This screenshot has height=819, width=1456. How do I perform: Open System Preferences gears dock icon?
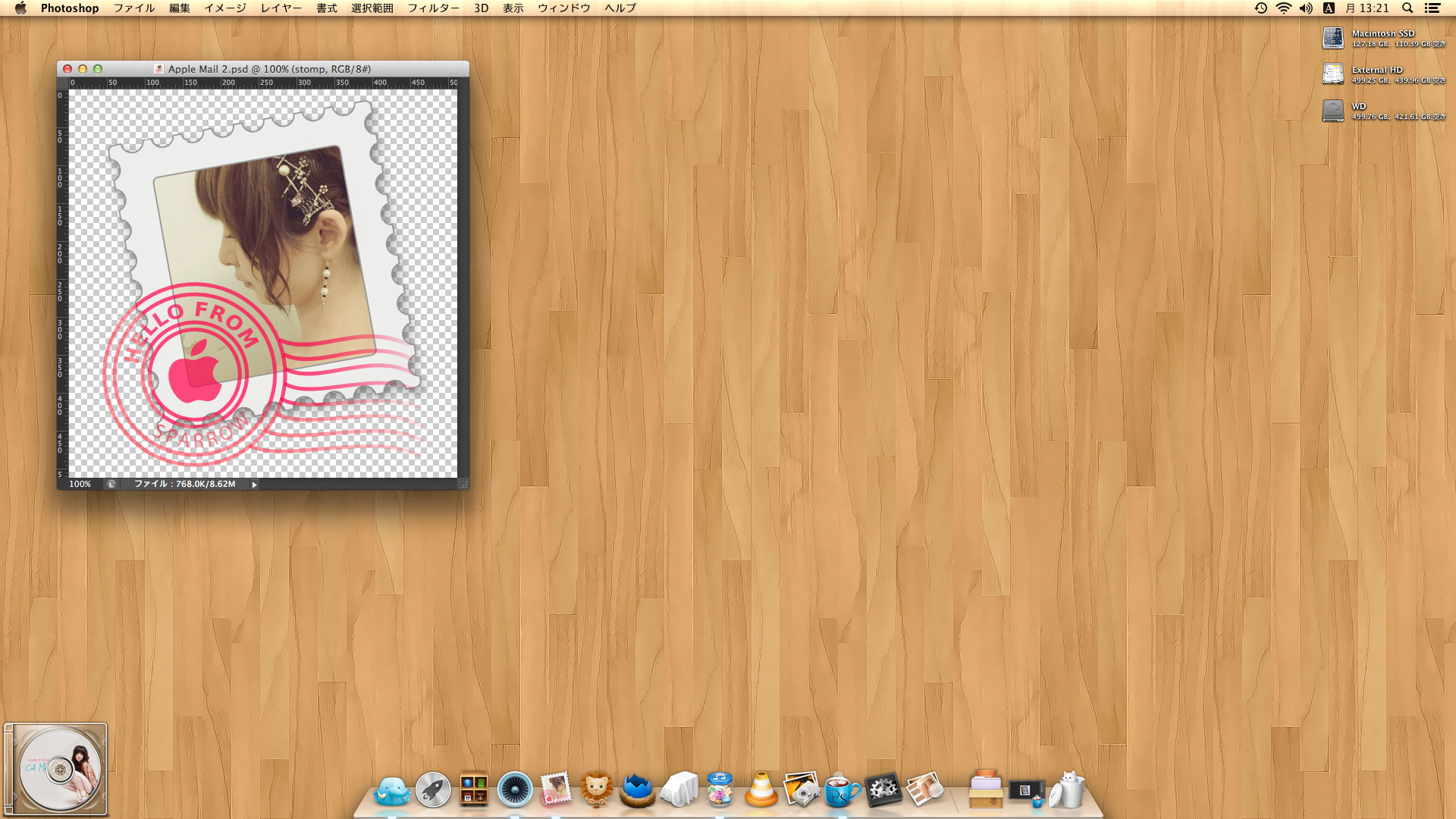pyautogui.click(x=883, y=789)
